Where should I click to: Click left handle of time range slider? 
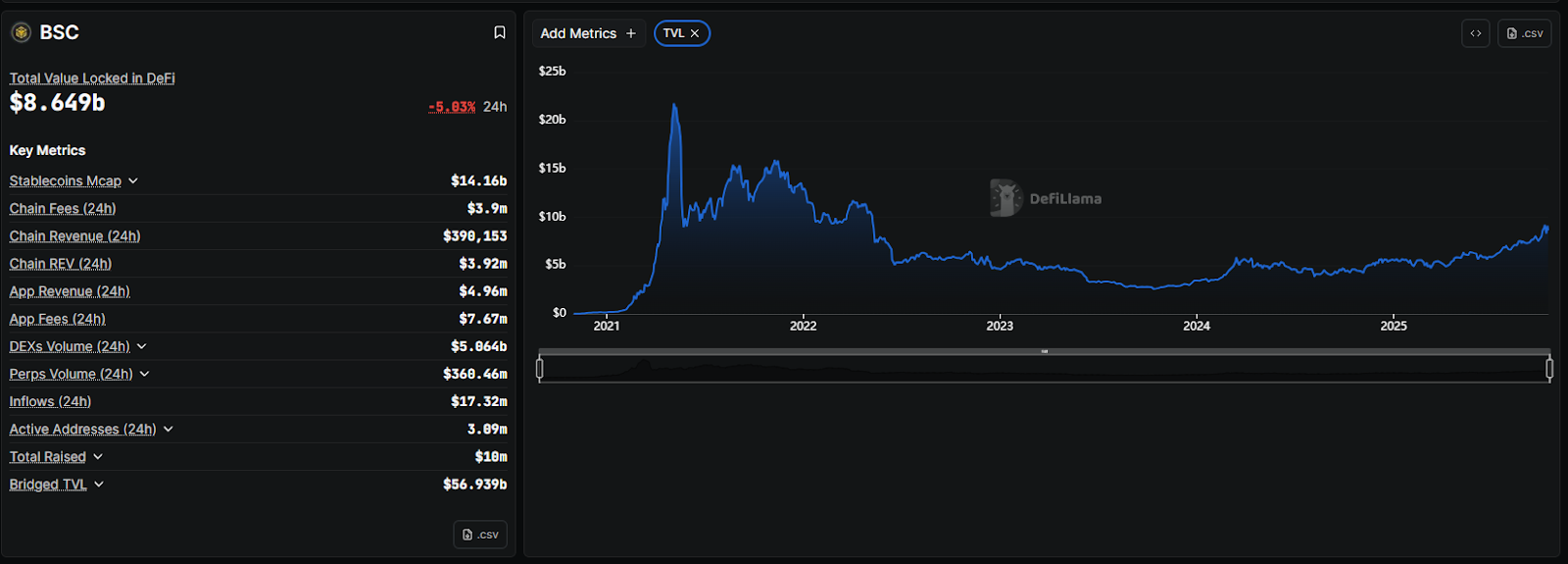(x=540, y=368)
